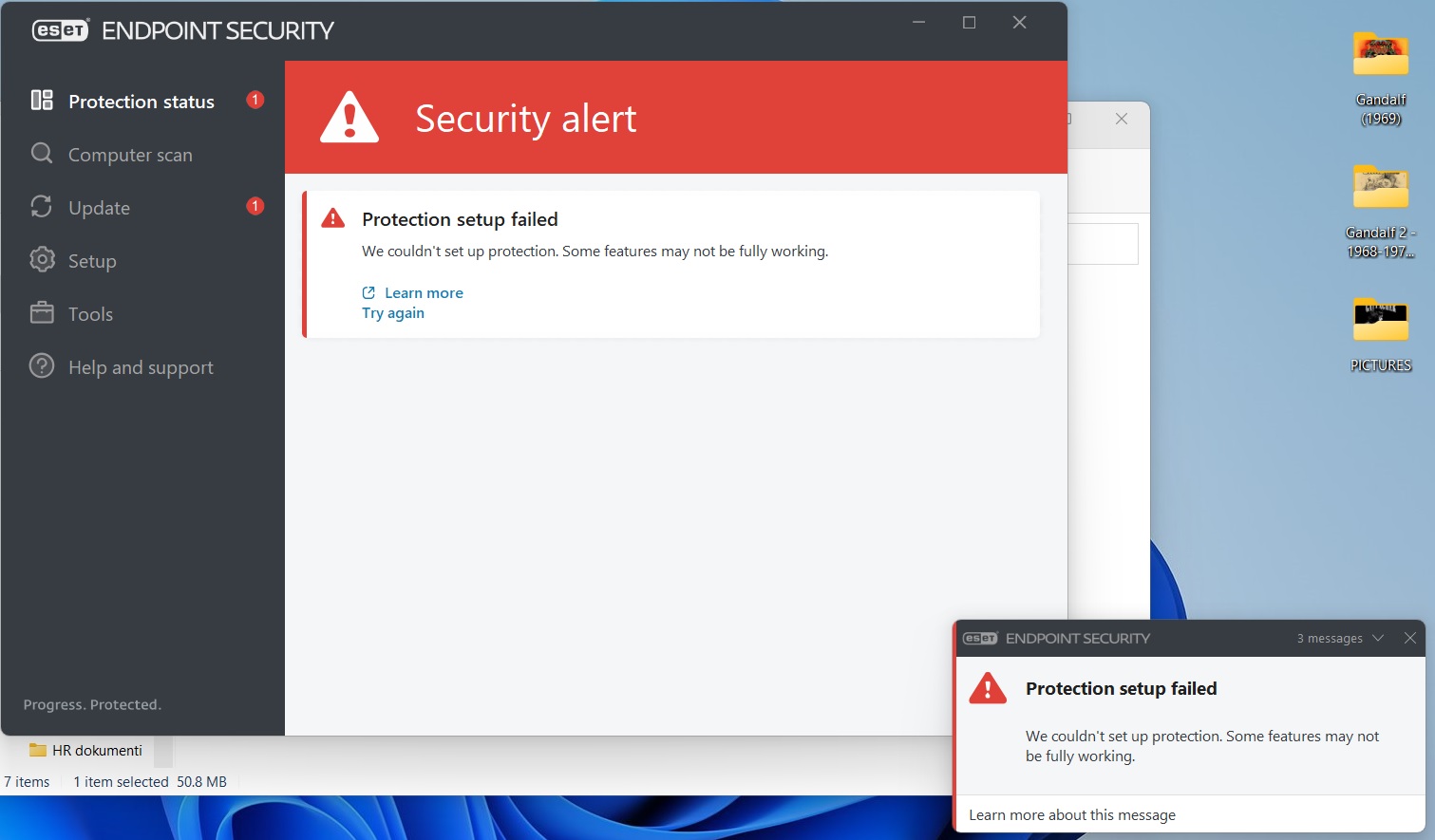This screenshot has width=1435, height=840.
Task: Click the card's couldn't set up protection text
Action: [x=595, y=252]
